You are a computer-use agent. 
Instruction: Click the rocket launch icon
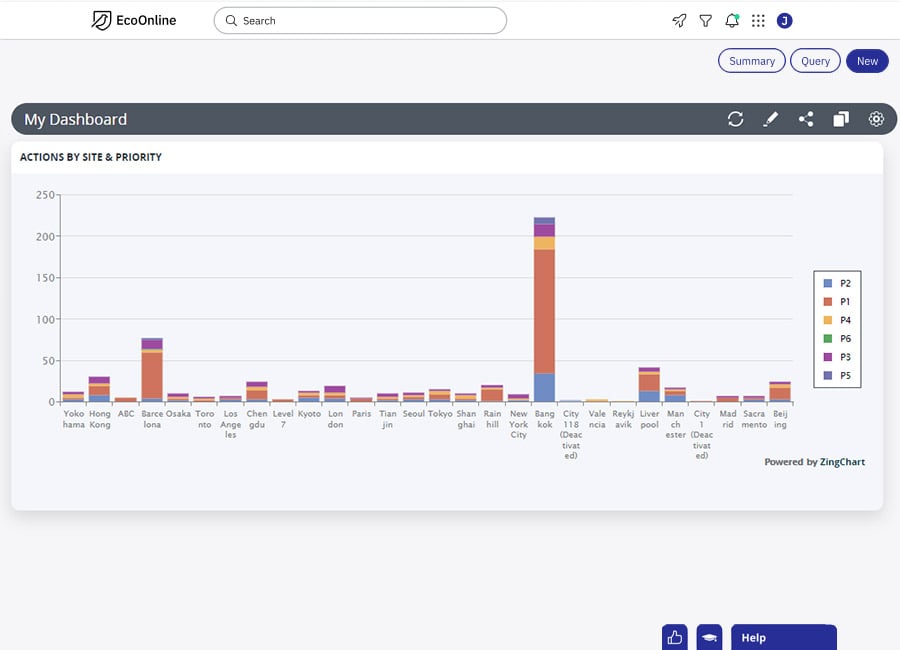679,20
